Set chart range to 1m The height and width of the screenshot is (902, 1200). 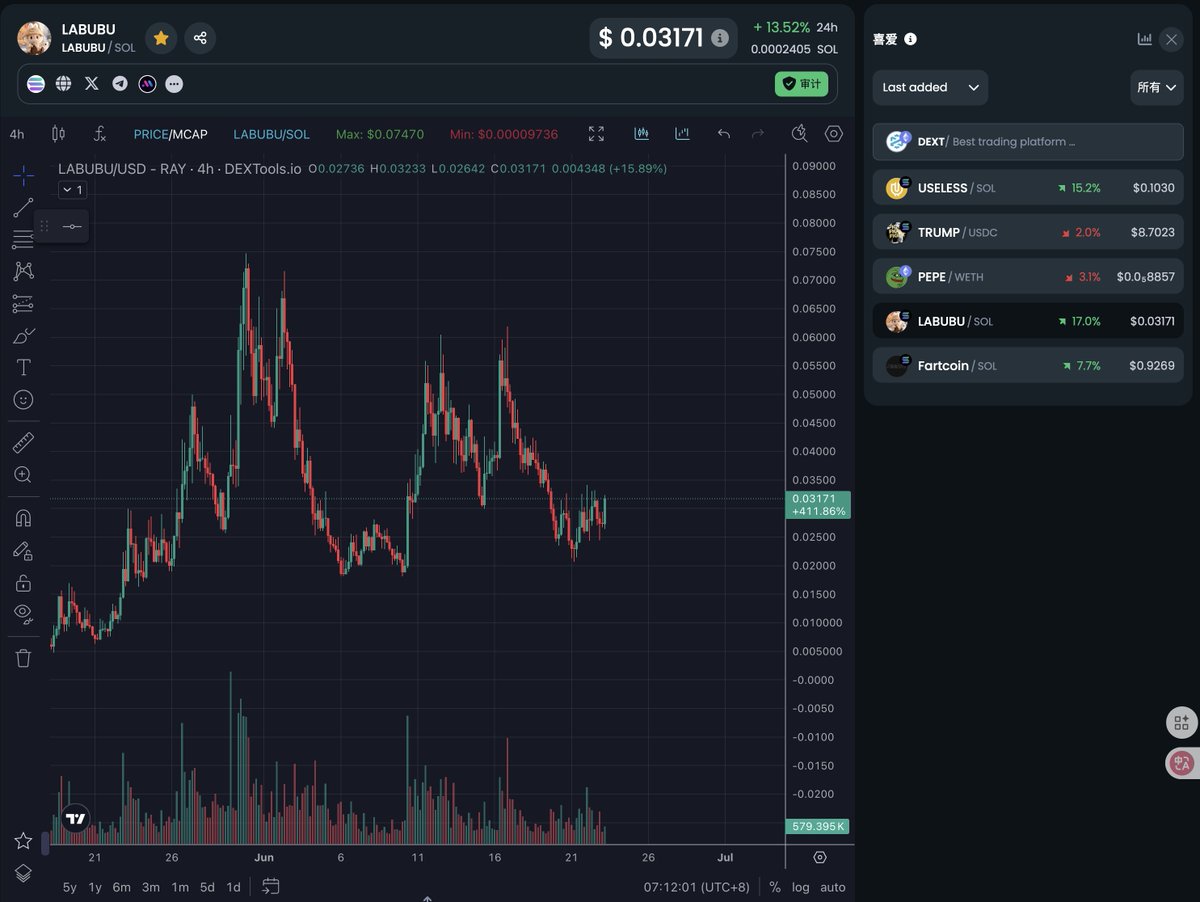[x=180, y=887]
